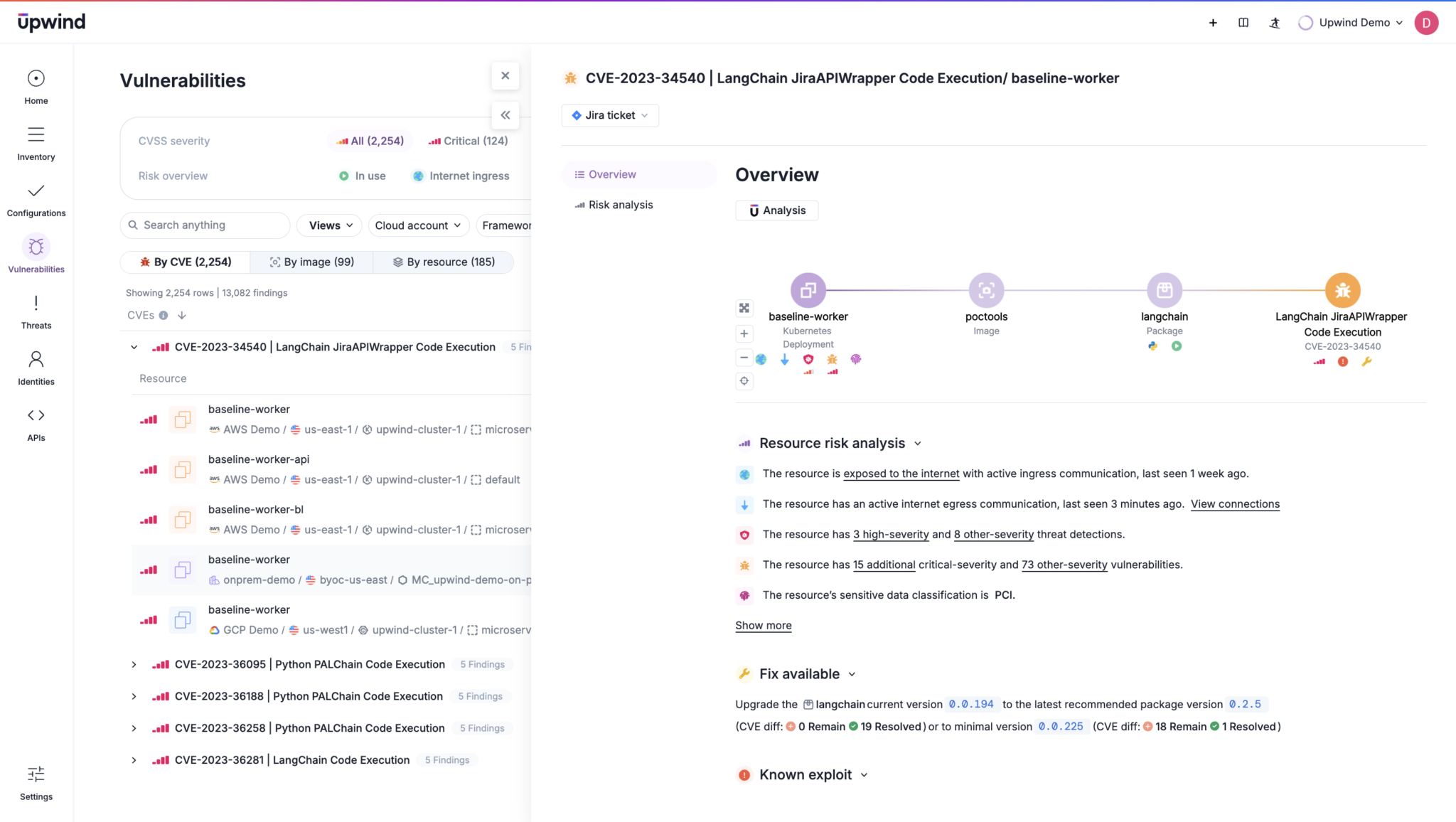The width and height of the screenshot is (1456, 822).
Task: Toggle the Internet ingress risk filter
Action: pos(461,176)
